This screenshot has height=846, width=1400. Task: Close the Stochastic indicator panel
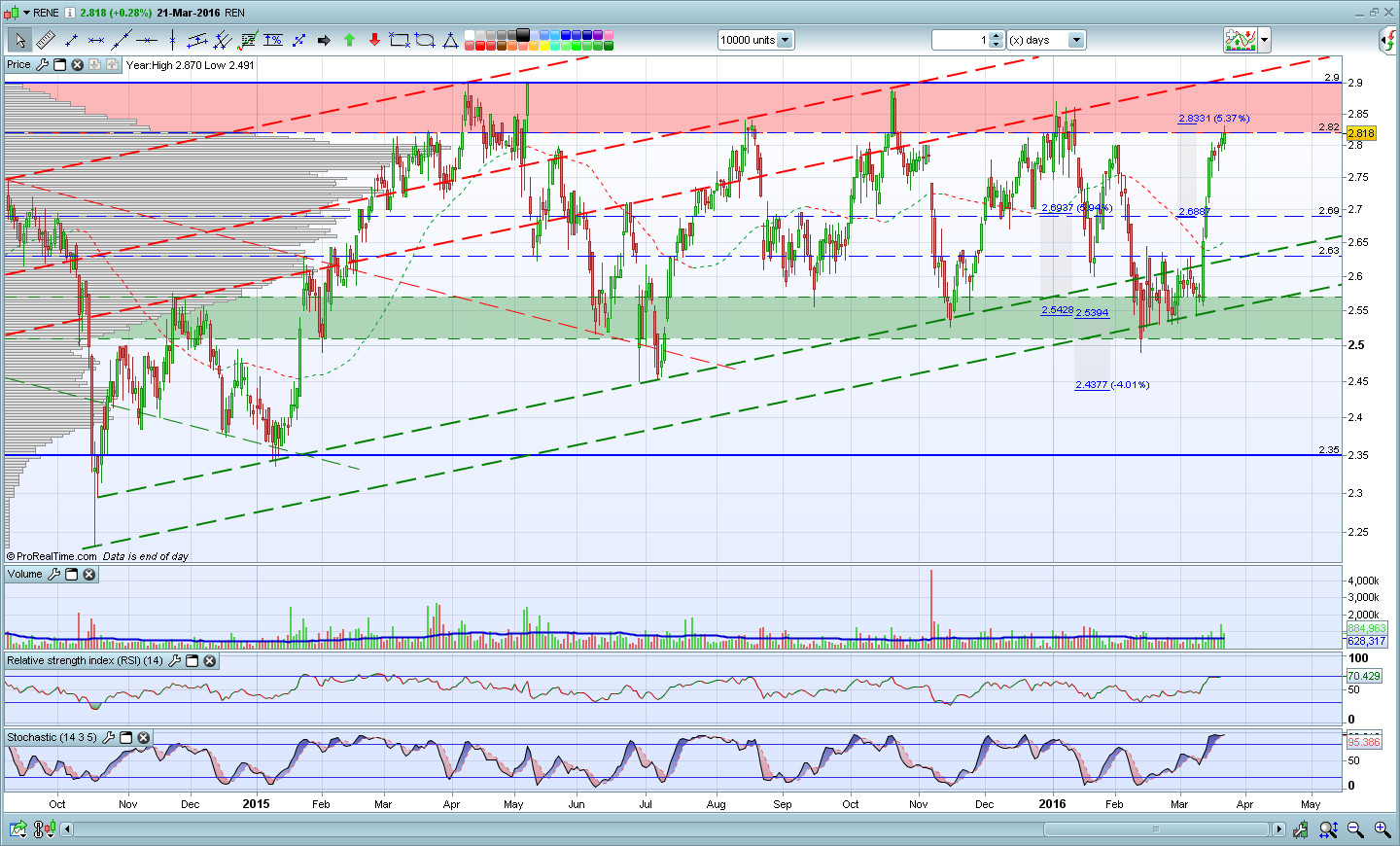(x=143, y=738)
